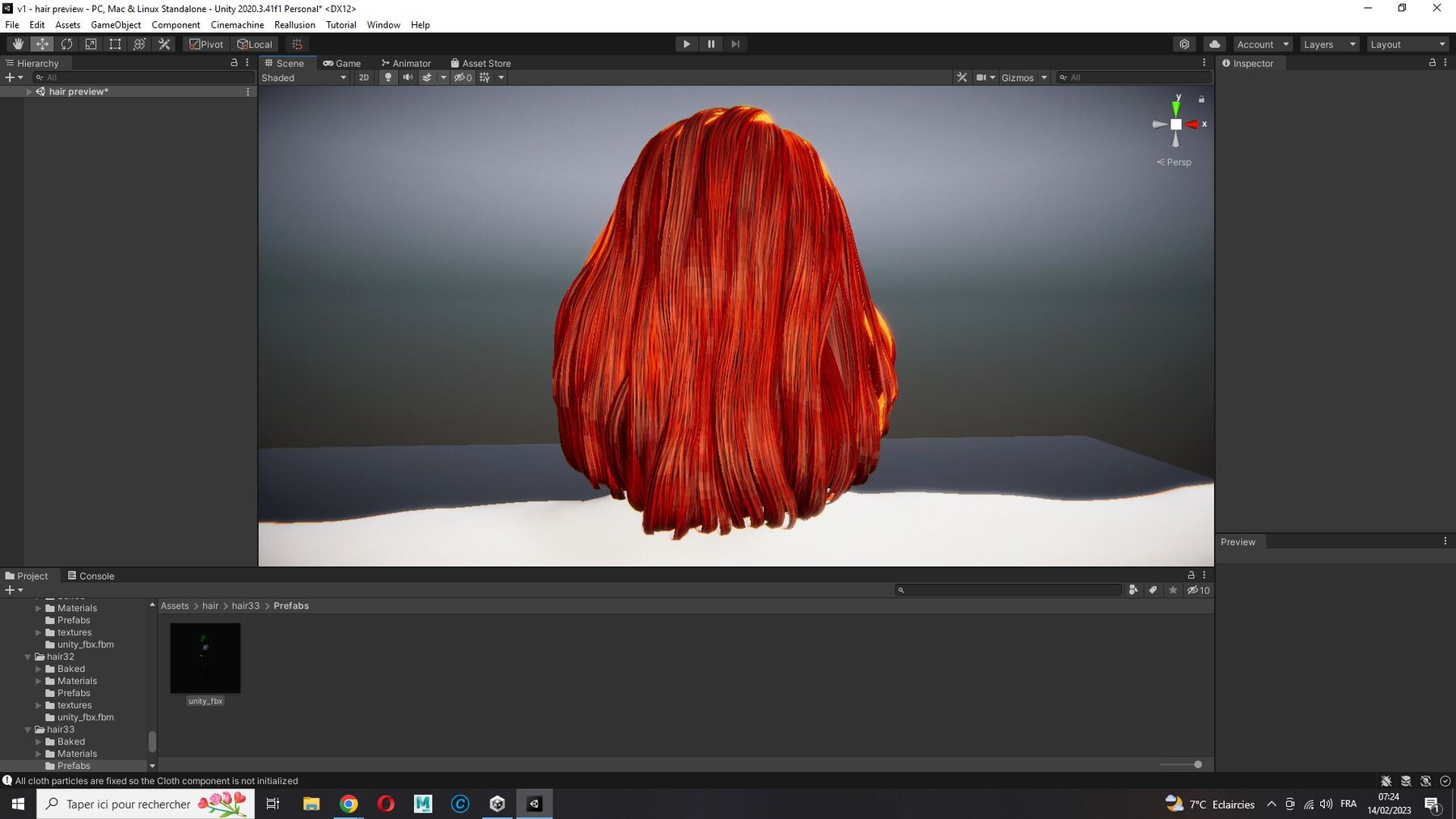Search by label tag icon in Project

coord(1153,590)
